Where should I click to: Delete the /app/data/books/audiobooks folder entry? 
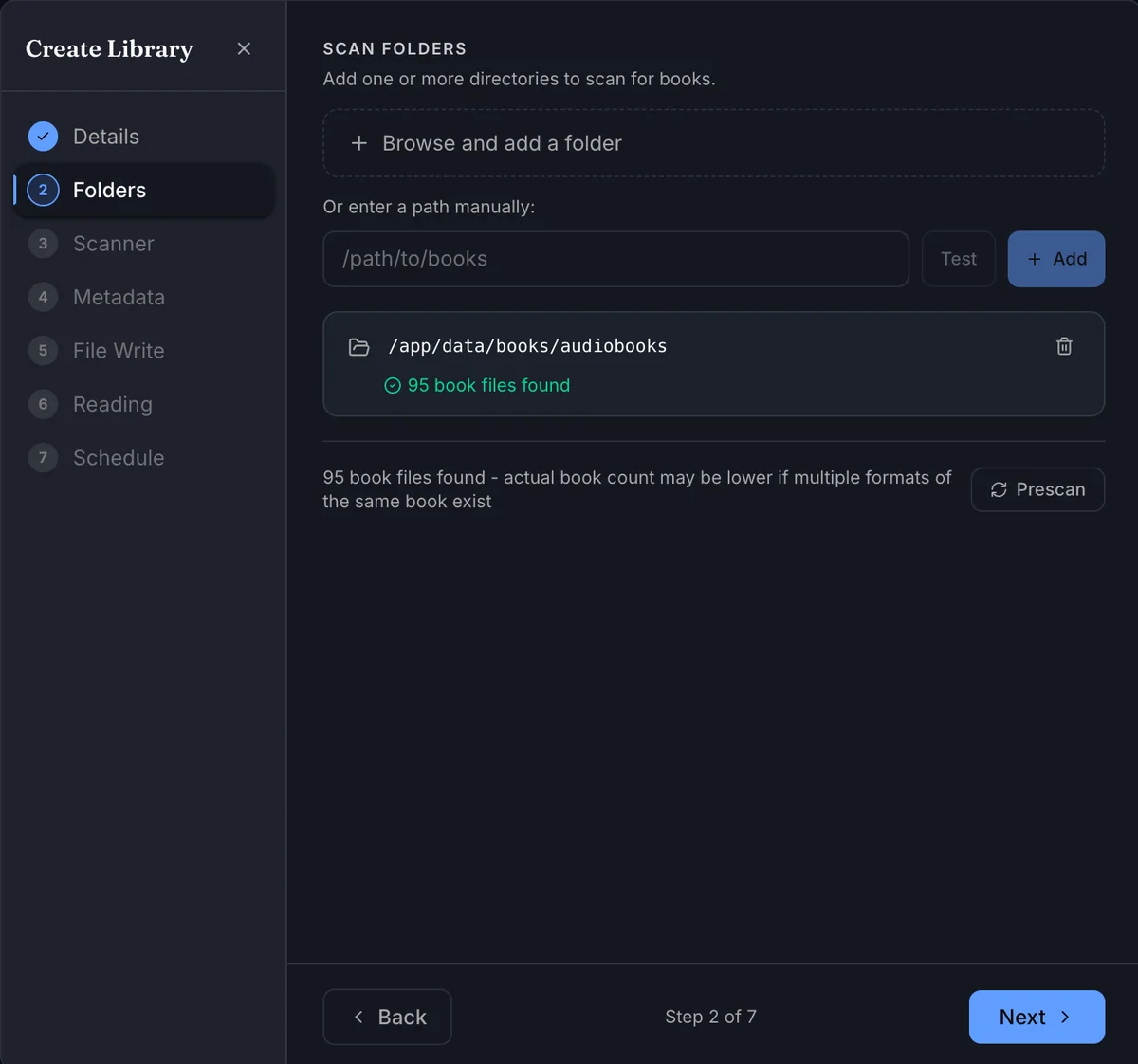1064,346
